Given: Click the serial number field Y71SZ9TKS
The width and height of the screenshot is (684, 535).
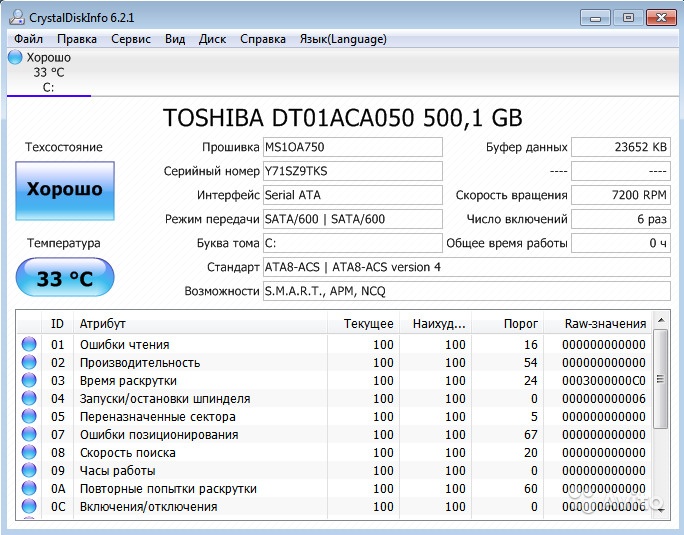Looking at the screenshot, I should pos(352,171).
